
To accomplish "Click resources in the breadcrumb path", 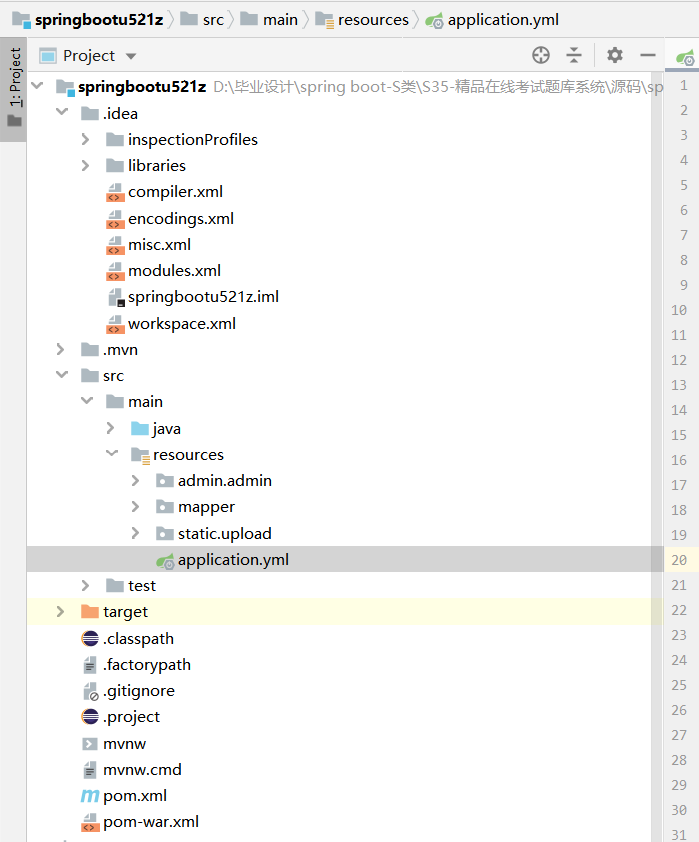I will 372,20.
